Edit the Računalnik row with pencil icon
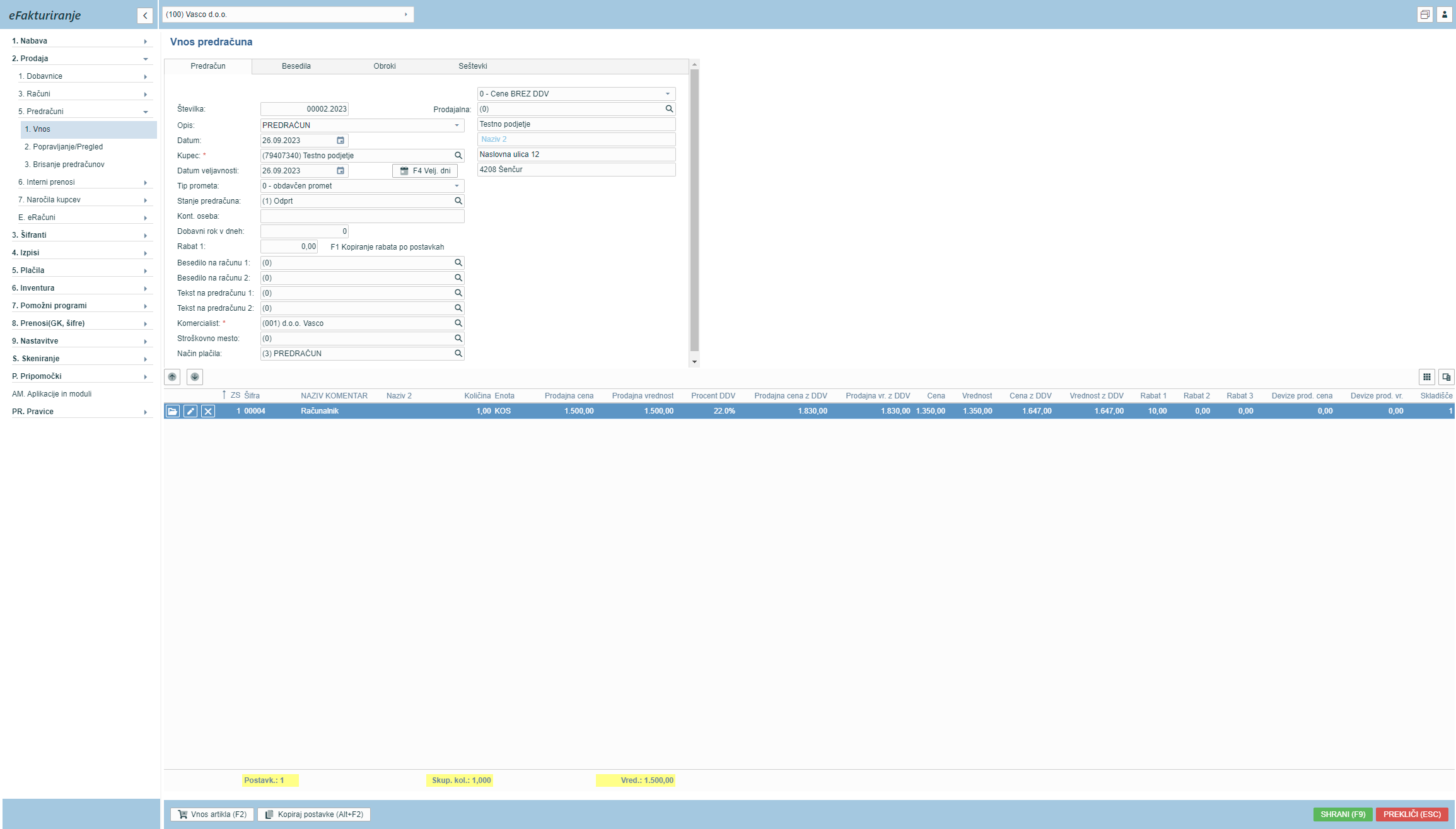Viewport: 1456px width, 829px height. [190, 411]
